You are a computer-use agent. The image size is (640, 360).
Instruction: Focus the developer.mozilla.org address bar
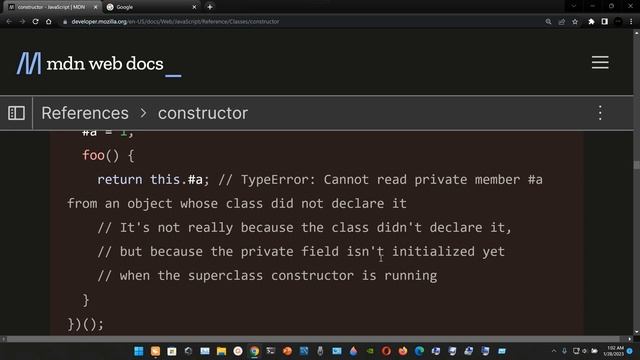coord(302,22)
